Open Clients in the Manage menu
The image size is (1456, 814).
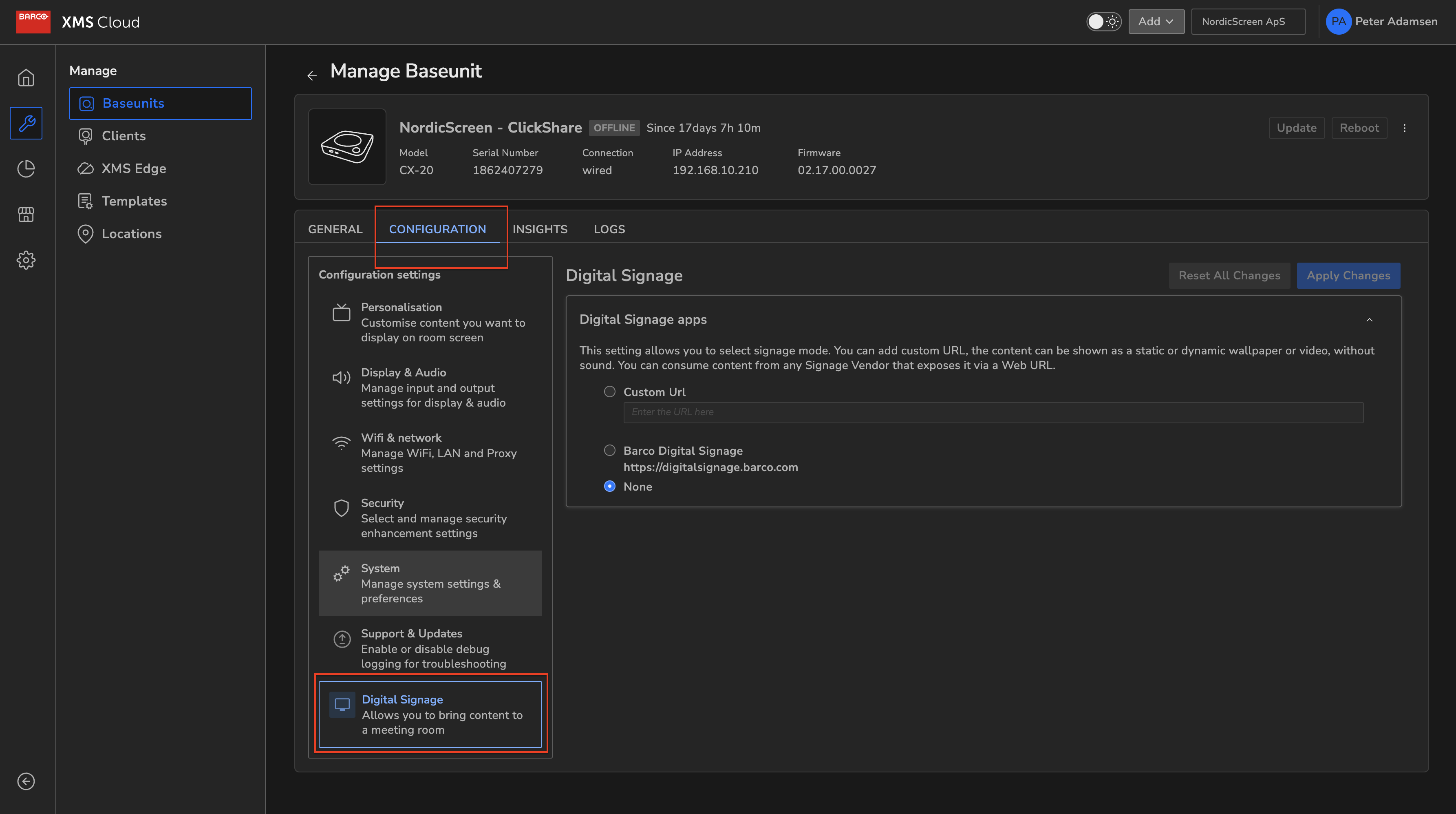[x=161, y=136]
